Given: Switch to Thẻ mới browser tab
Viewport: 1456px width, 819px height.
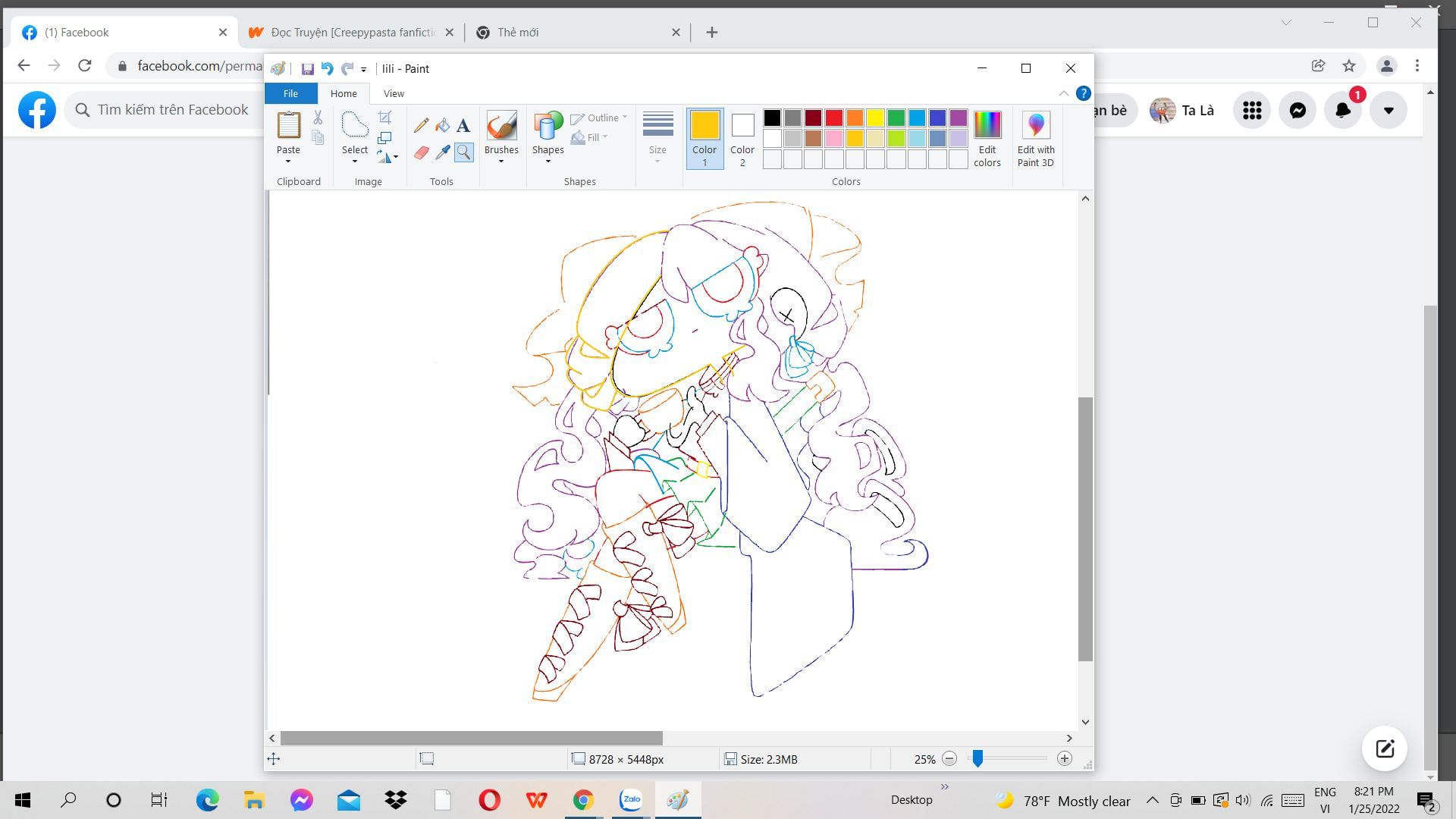Looking at the screenshot, I should click(x=578, y=33).
